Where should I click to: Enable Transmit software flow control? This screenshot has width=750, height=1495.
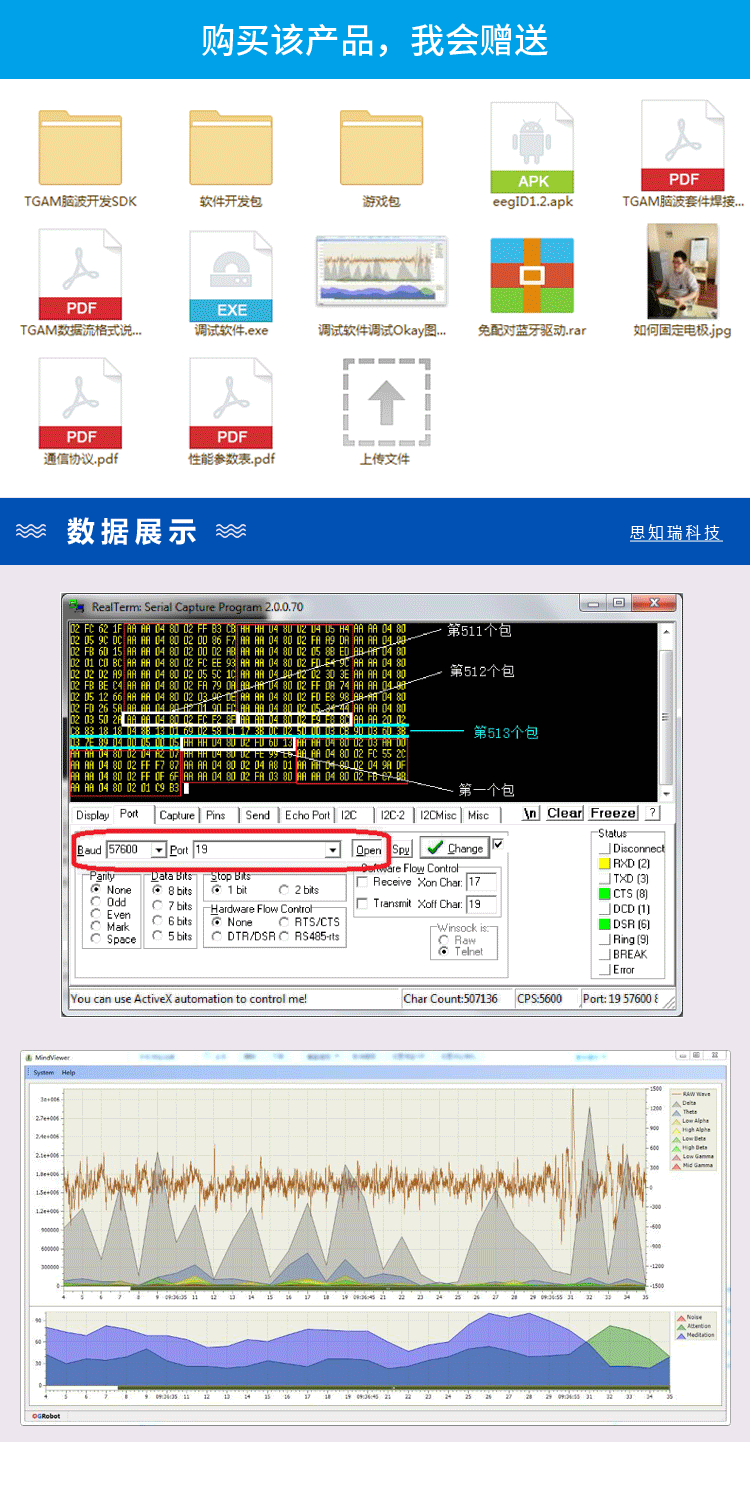click(363, 904)
